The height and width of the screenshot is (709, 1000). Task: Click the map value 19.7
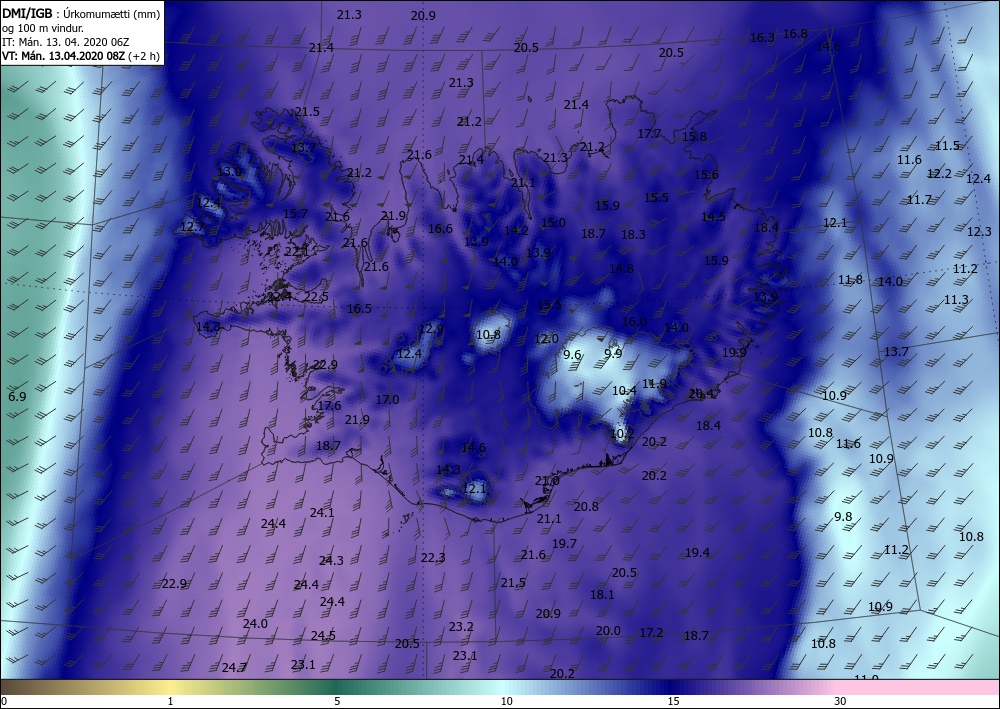(564, 544)
